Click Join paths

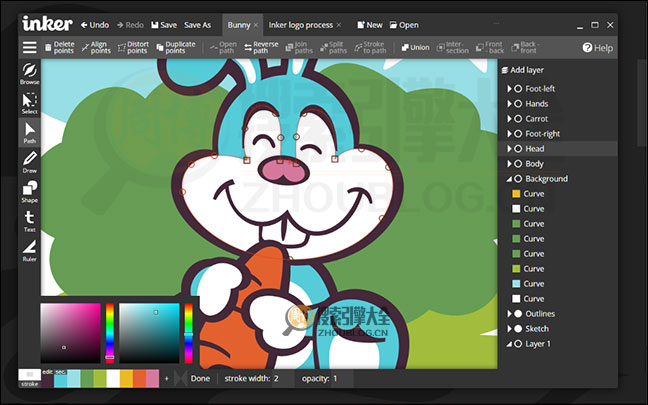click(299, 48)
